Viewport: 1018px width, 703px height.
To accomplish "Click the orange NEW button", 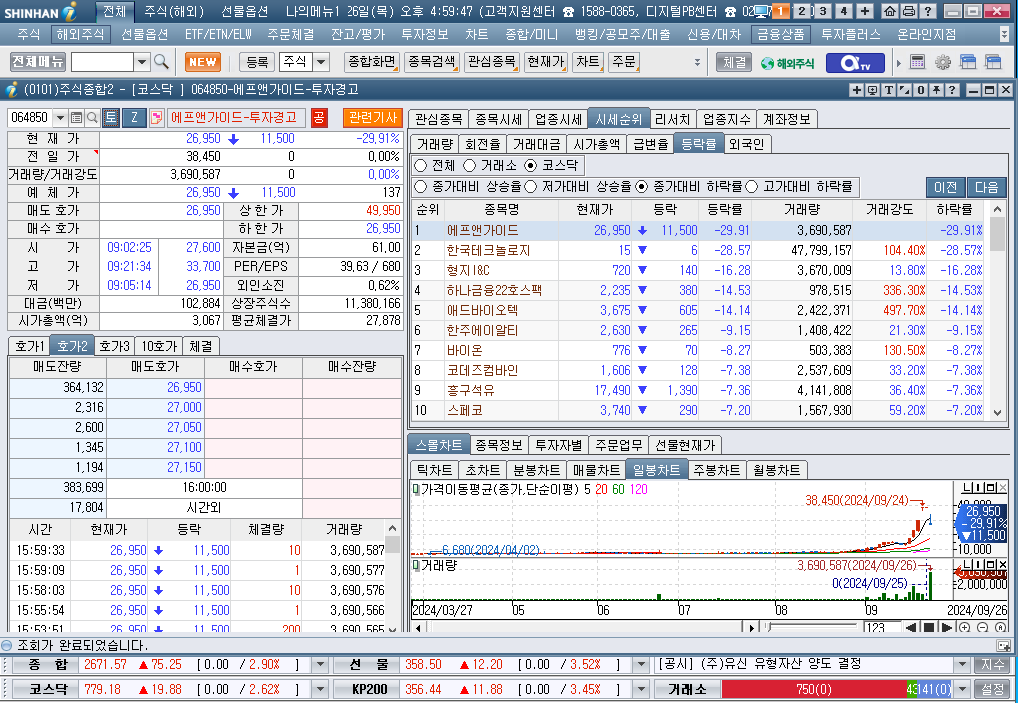I will point(203,62).
